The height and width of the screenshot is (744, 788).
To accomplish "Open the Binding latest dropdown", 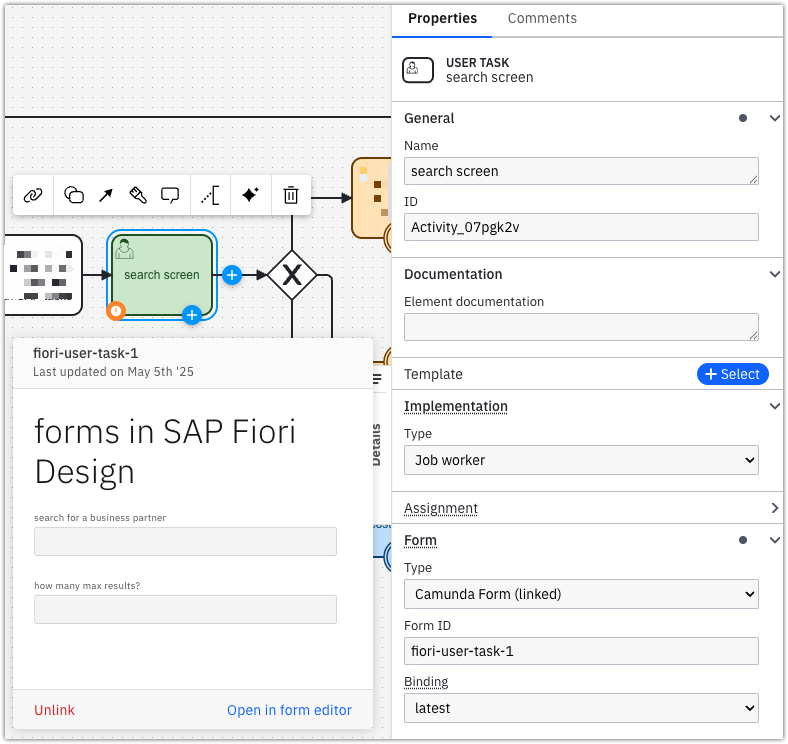I will 581,708.
